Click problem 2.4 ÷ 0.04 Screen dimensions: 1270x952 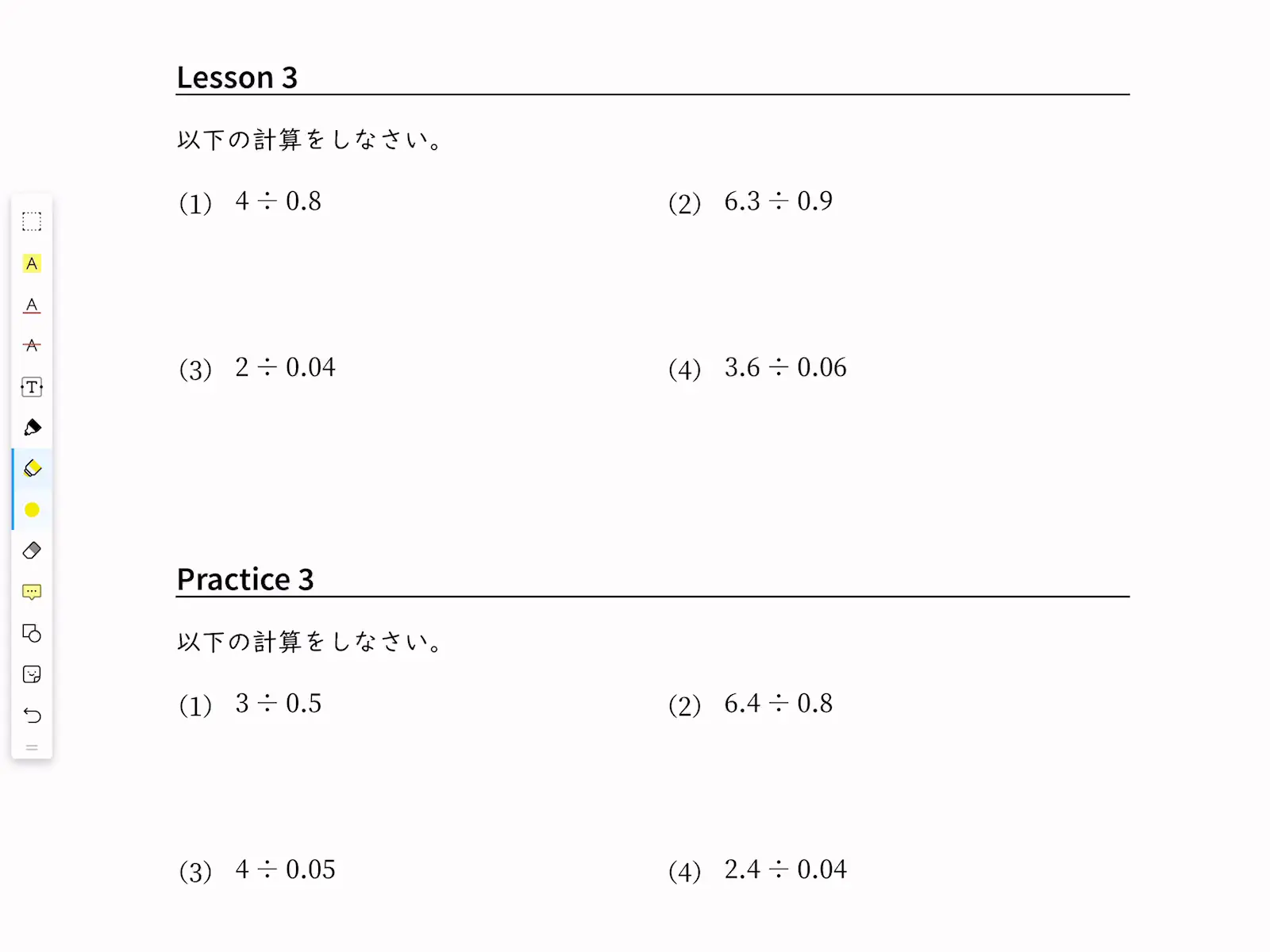tap(785, 869)
